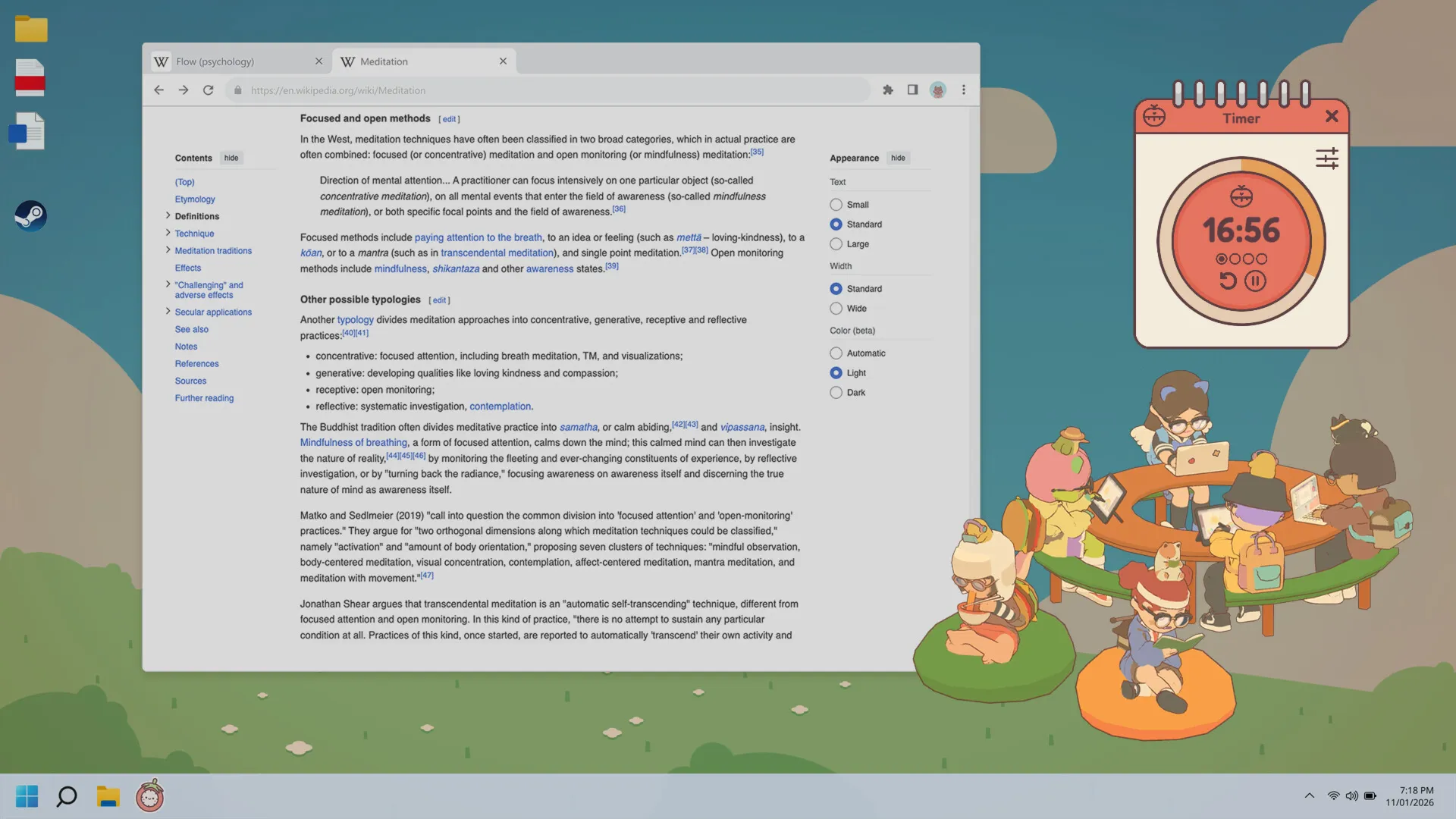This screenshot has height=819, width=1456.
Task: Open the Steam icon on the desktop
Action: [x=30, y=216]
